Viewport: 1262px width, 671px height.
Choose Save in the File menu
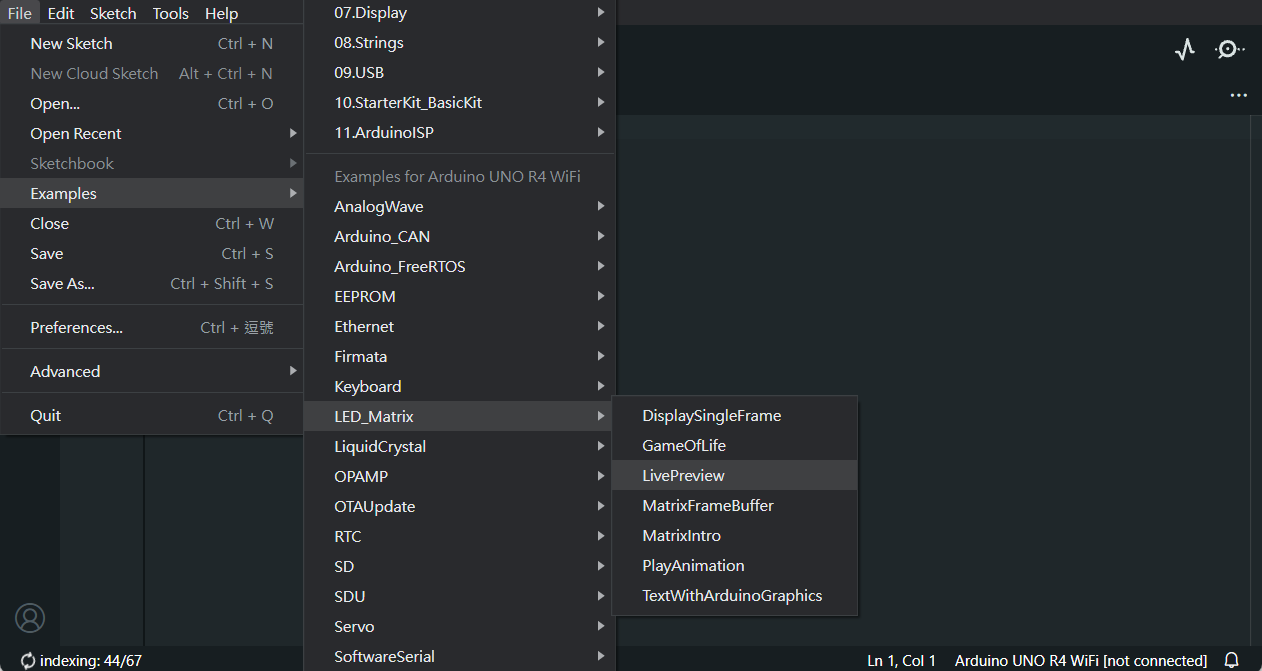point(152,254)
